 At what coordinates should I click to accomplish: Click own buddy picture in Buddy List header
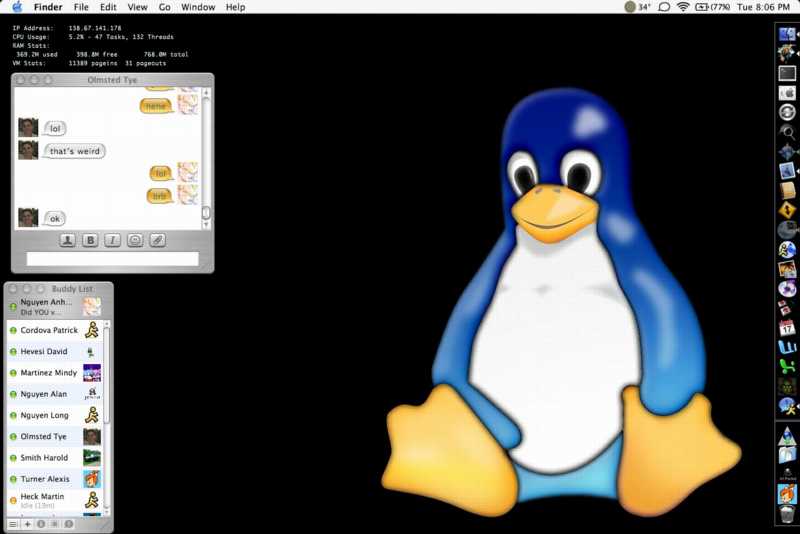click(x=92, y=307)
